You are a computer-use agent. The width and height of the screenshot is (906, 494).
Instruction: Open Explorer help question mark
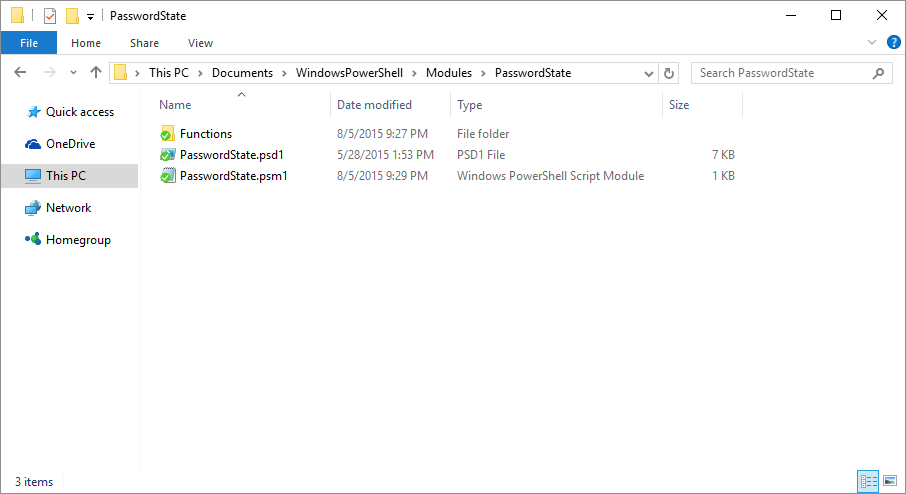[x=893, y=42]
